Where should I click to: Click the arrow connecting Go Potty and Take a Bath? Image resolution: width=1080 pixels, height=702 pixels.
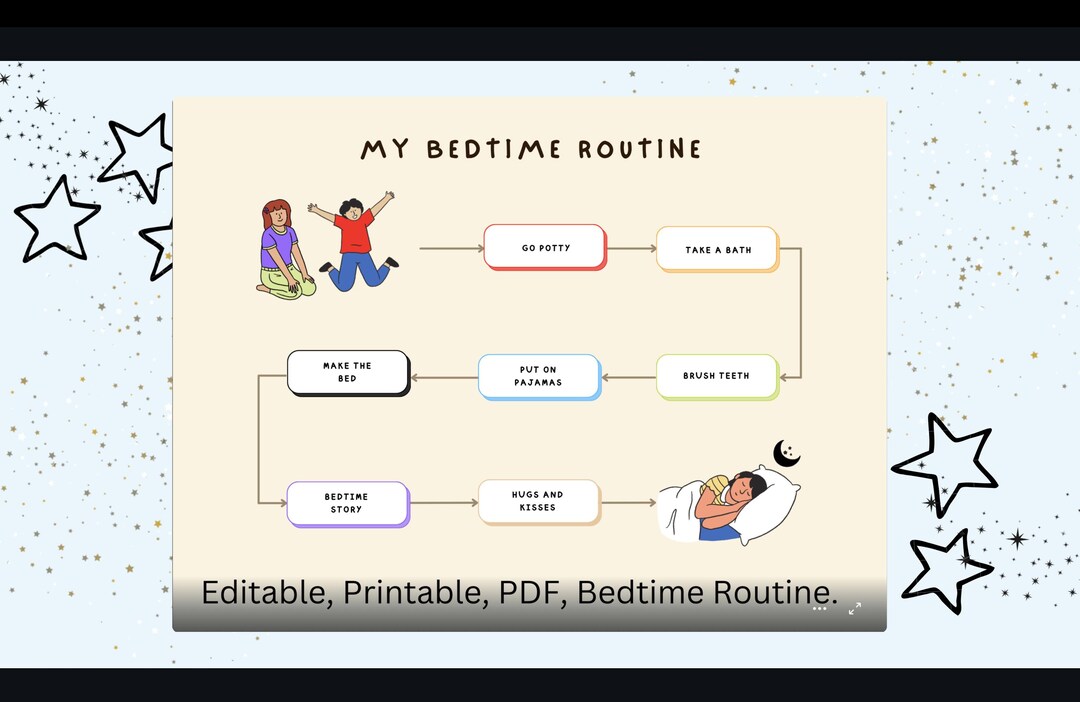[x=630, y=247]
